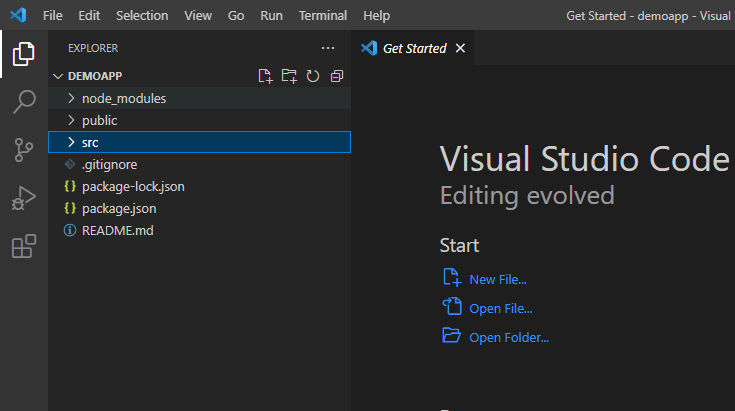Viewport: 735px width, 411px height.
Task: Click the New File... link
Action: pos(497,280)
